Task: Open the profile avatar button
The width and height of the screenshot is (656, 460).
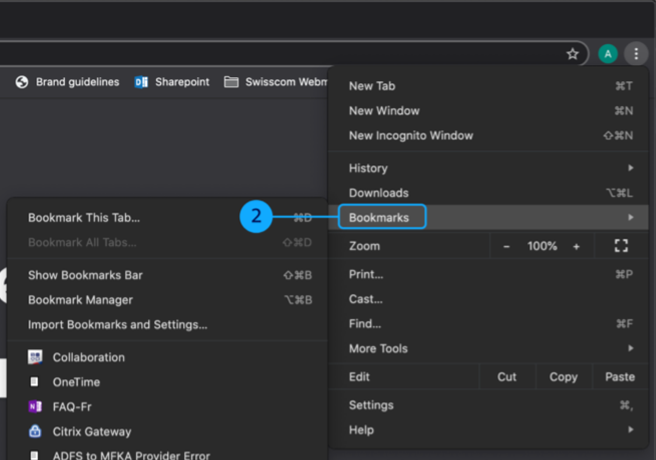Action: (607, 54)
